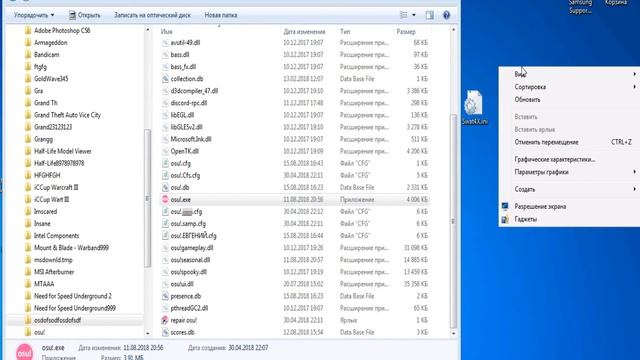Select Microsoft.Ink.dll file icon

(x=165, y=139)
